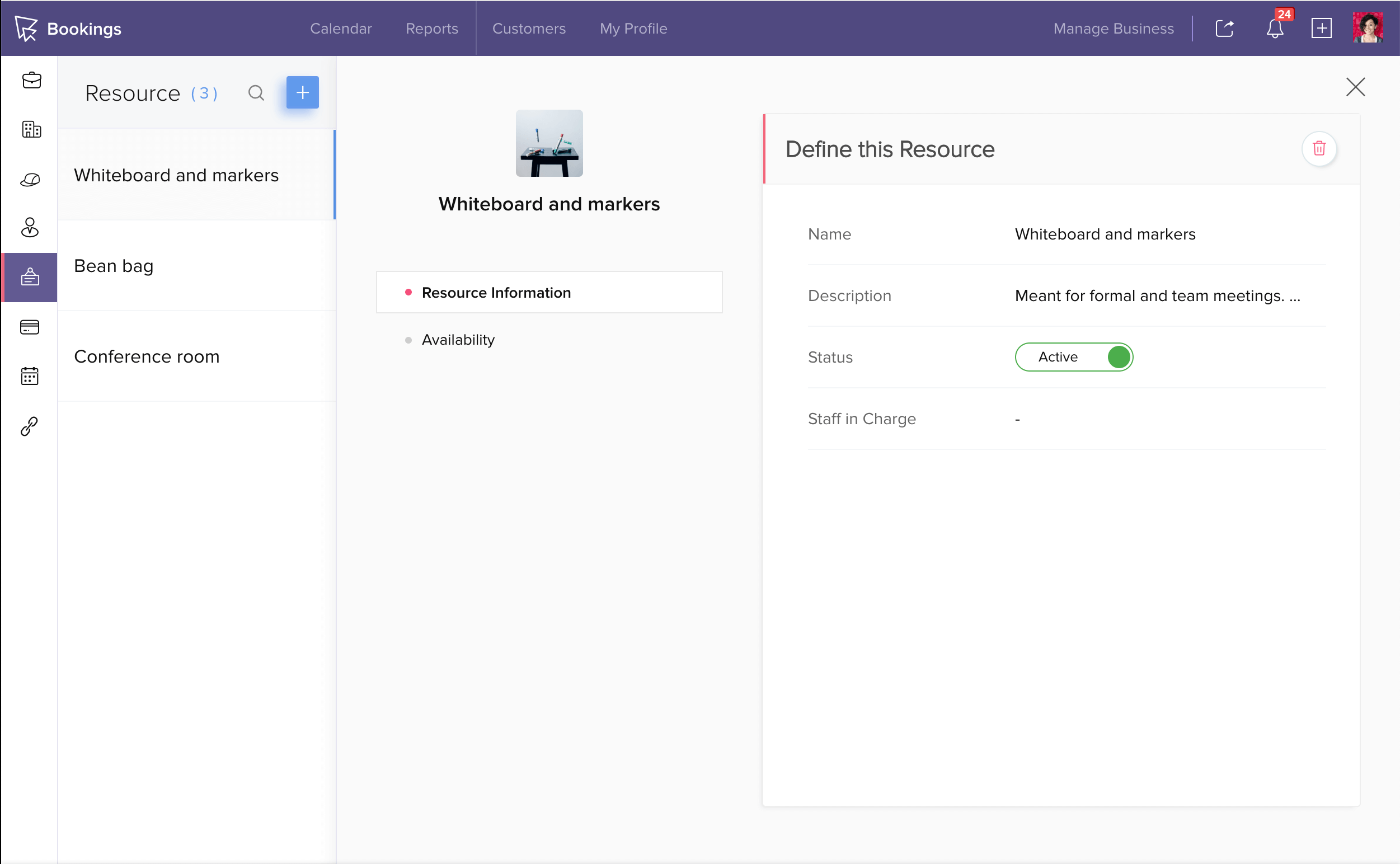
Task: Open the Reports menu
Action: click(431, 29)
